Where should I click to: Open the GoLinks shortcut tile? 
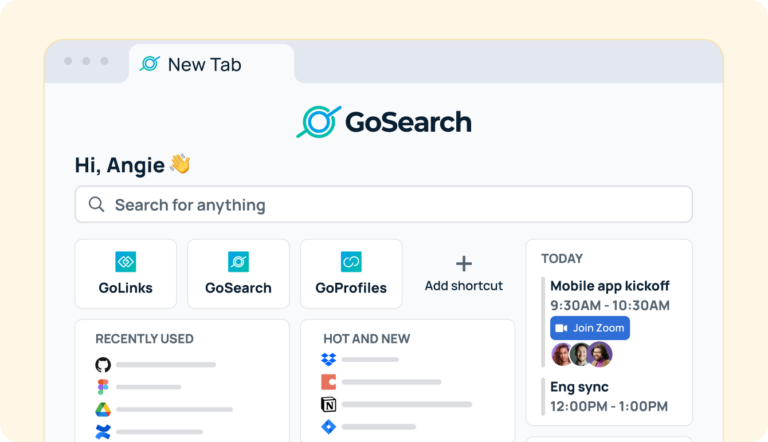[126, 273]
